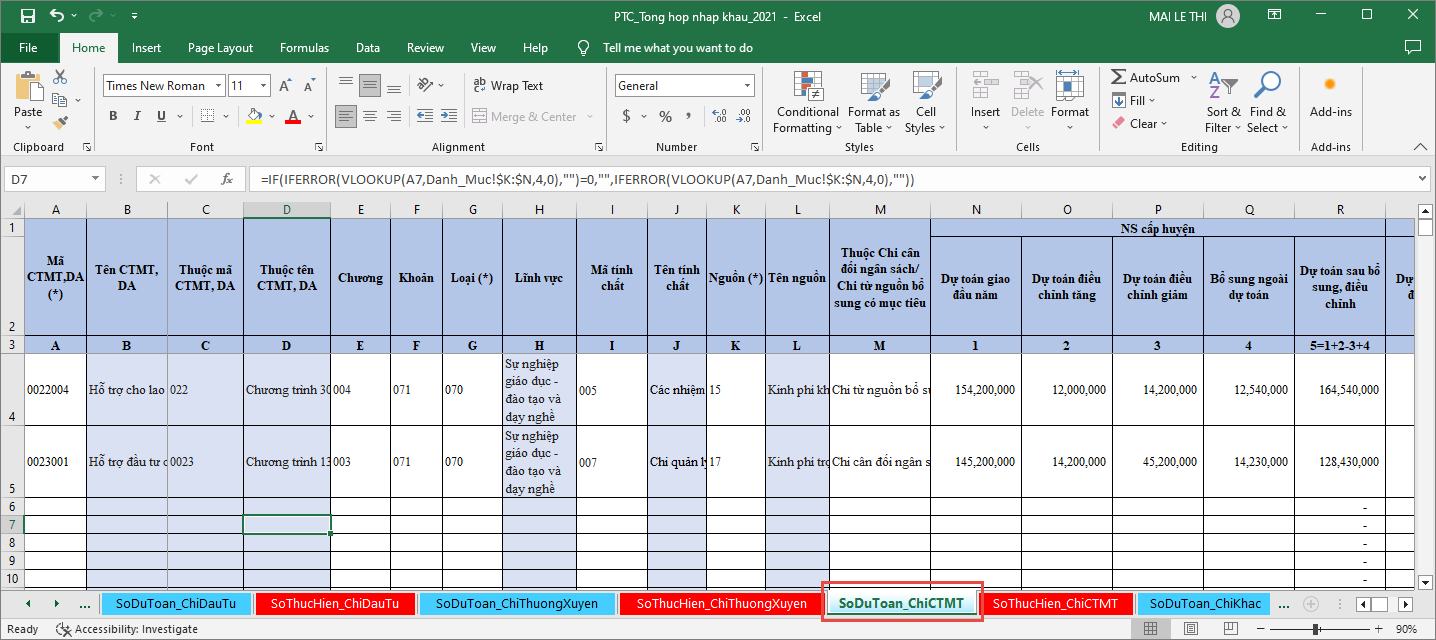The image size is (1436, 640).
Task: Click the Save icon in title bar
Action: tap(27, 16)
